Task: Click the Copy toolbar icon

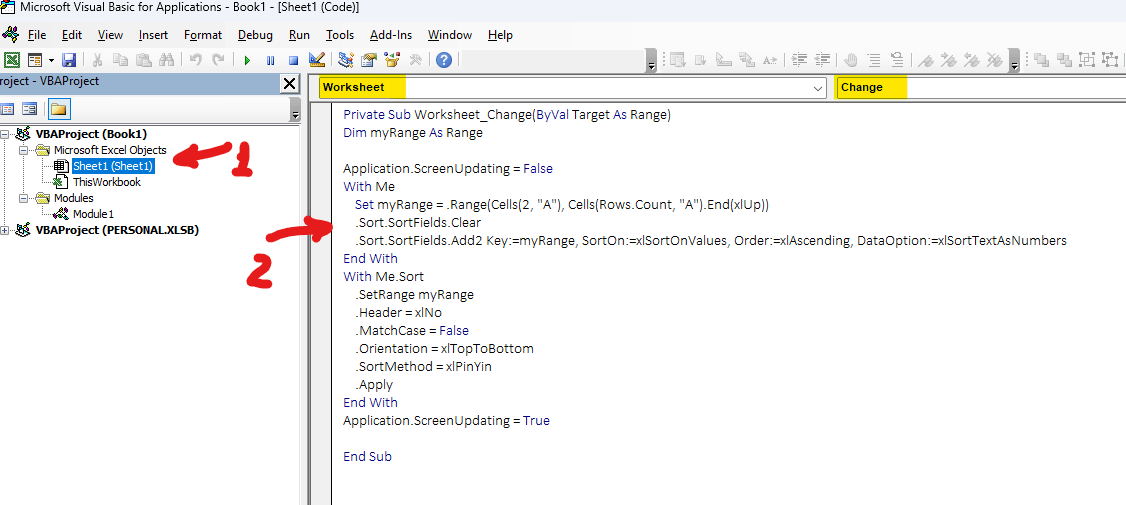Action: point(121,60)
